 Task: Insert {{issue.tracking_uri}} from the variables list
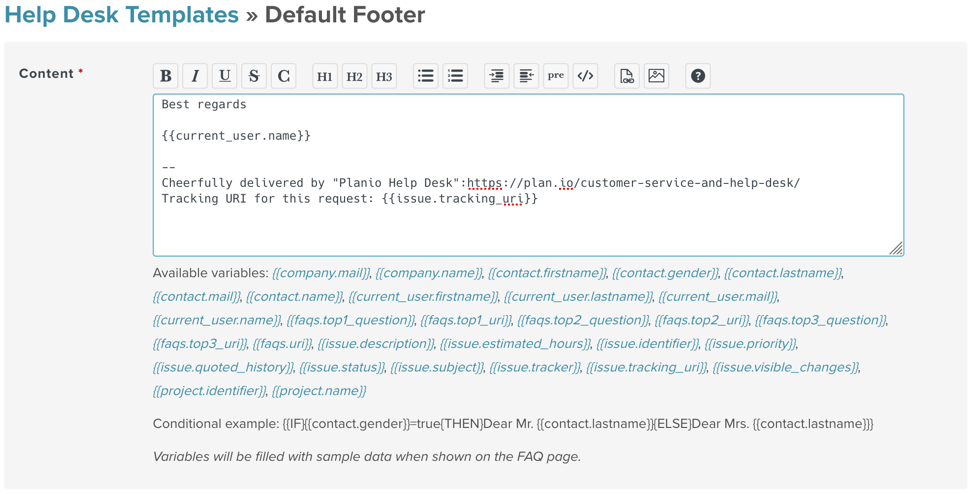pyautogui.click(x=647, y=368)
